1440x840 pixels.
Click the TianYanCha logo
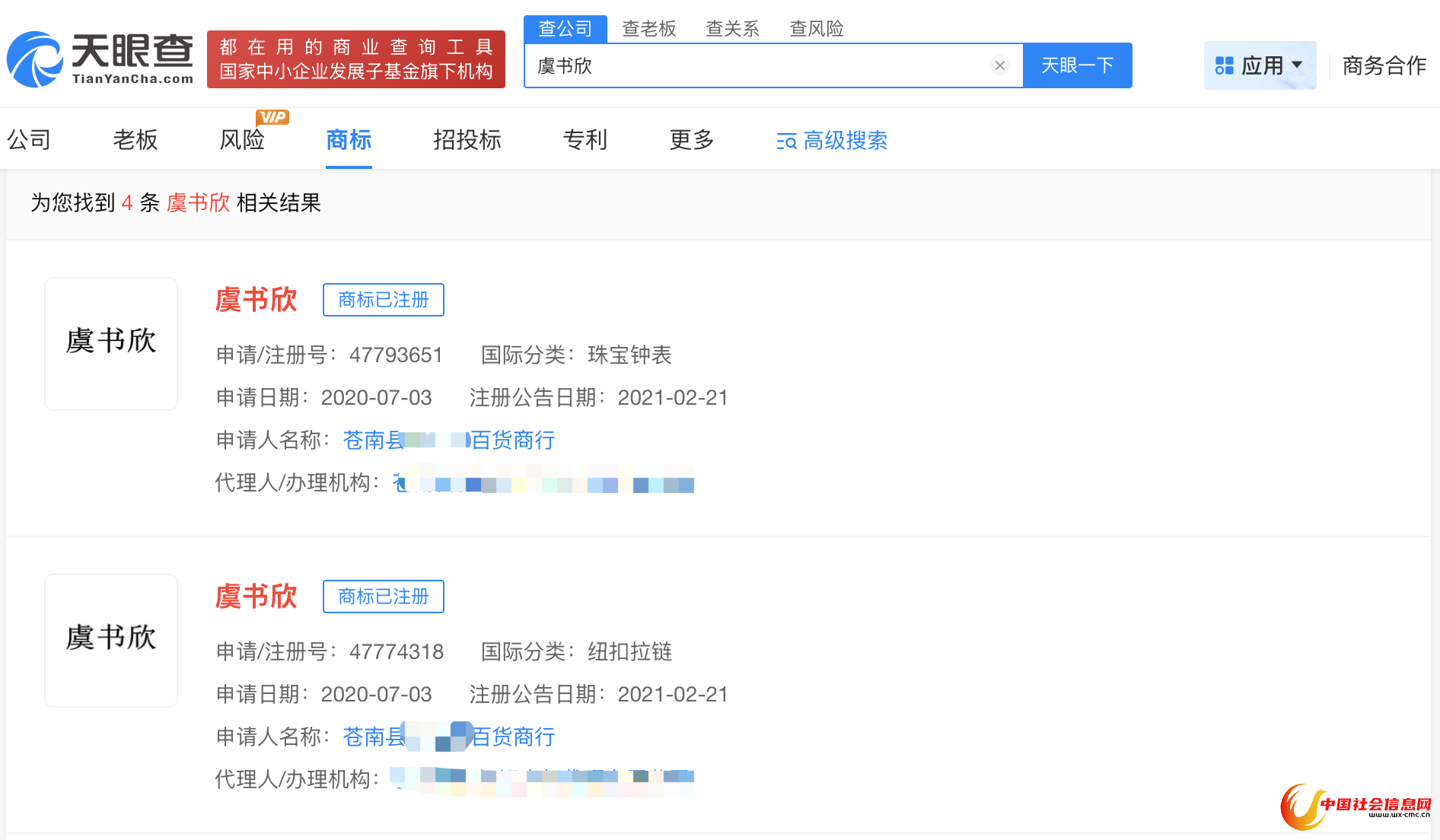(x=100, y=59)
